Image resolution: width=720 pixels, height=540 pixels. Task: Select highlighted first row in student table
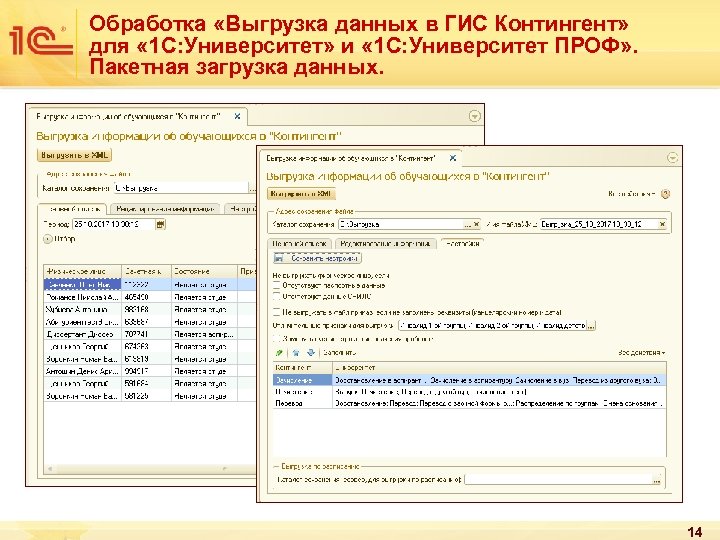(150, 285)
